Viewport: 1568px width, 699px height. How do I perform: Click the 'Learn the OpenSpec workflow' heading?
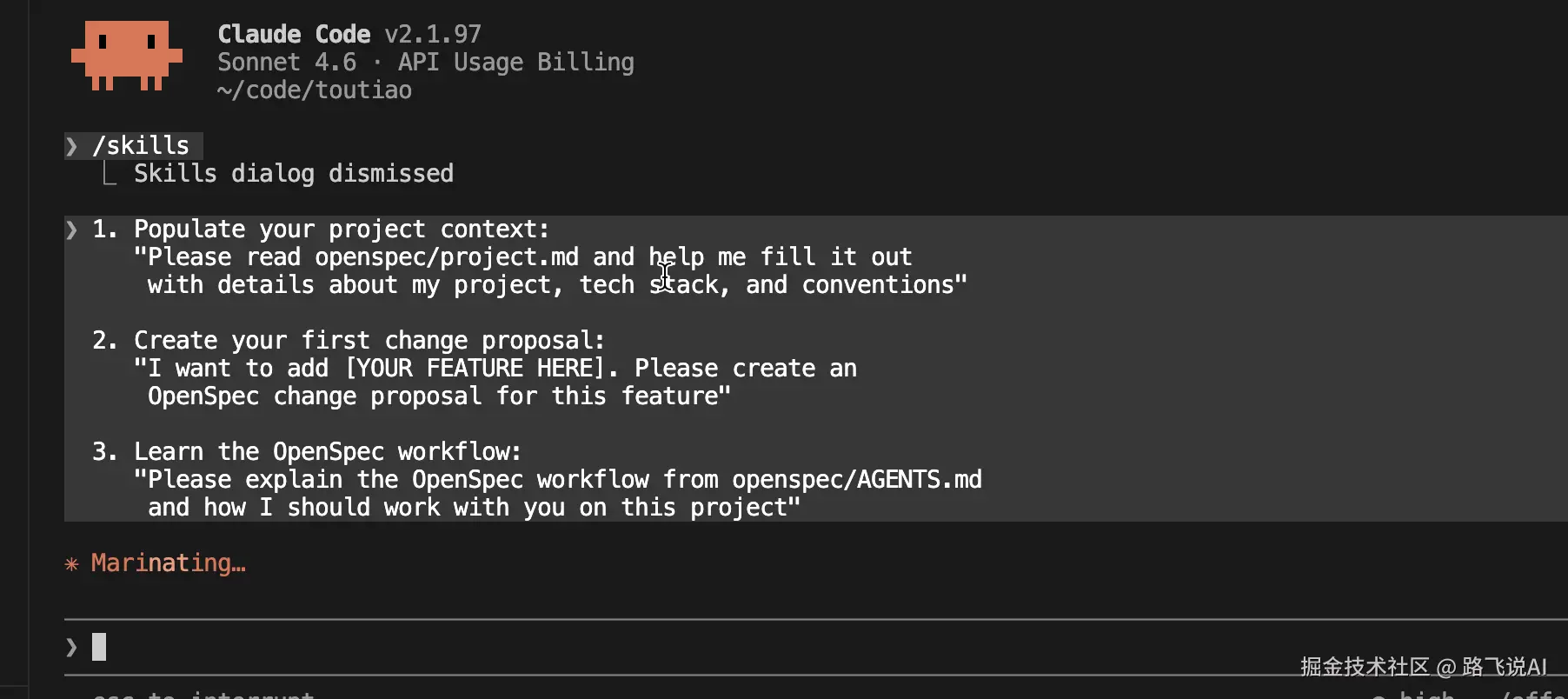click(327, 452)
